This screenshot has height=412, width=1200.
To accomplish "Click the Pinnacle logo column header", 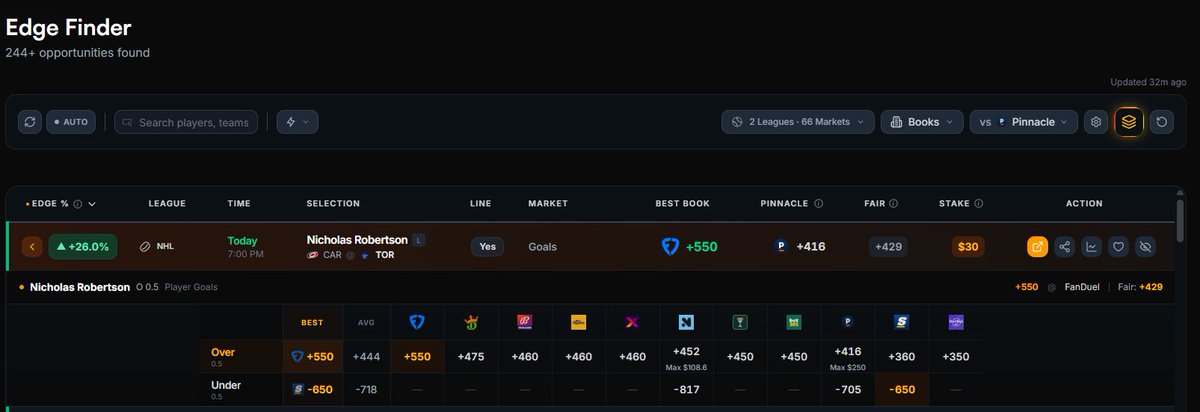I will coord(848,322).
